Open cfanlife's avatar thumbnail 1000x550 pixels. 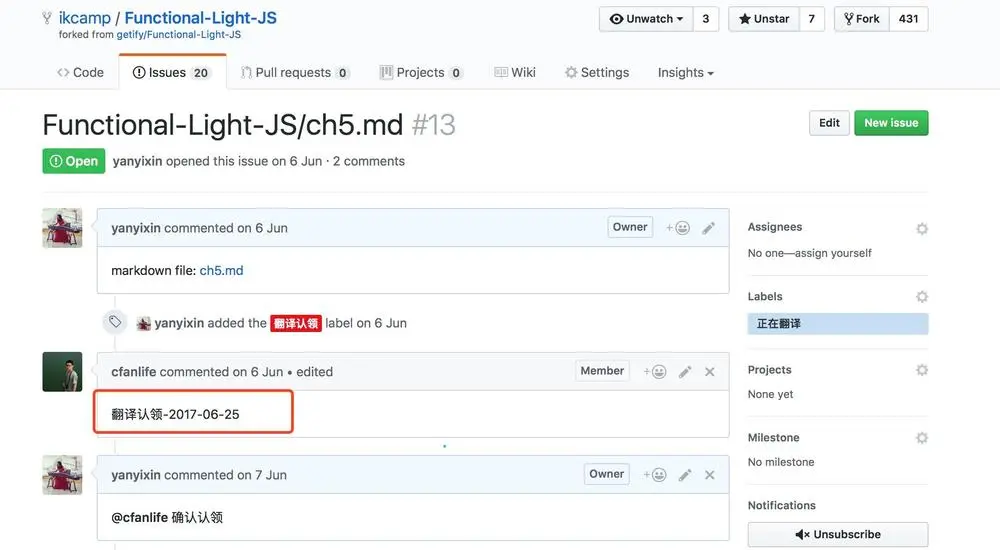(x=62, y=371)
